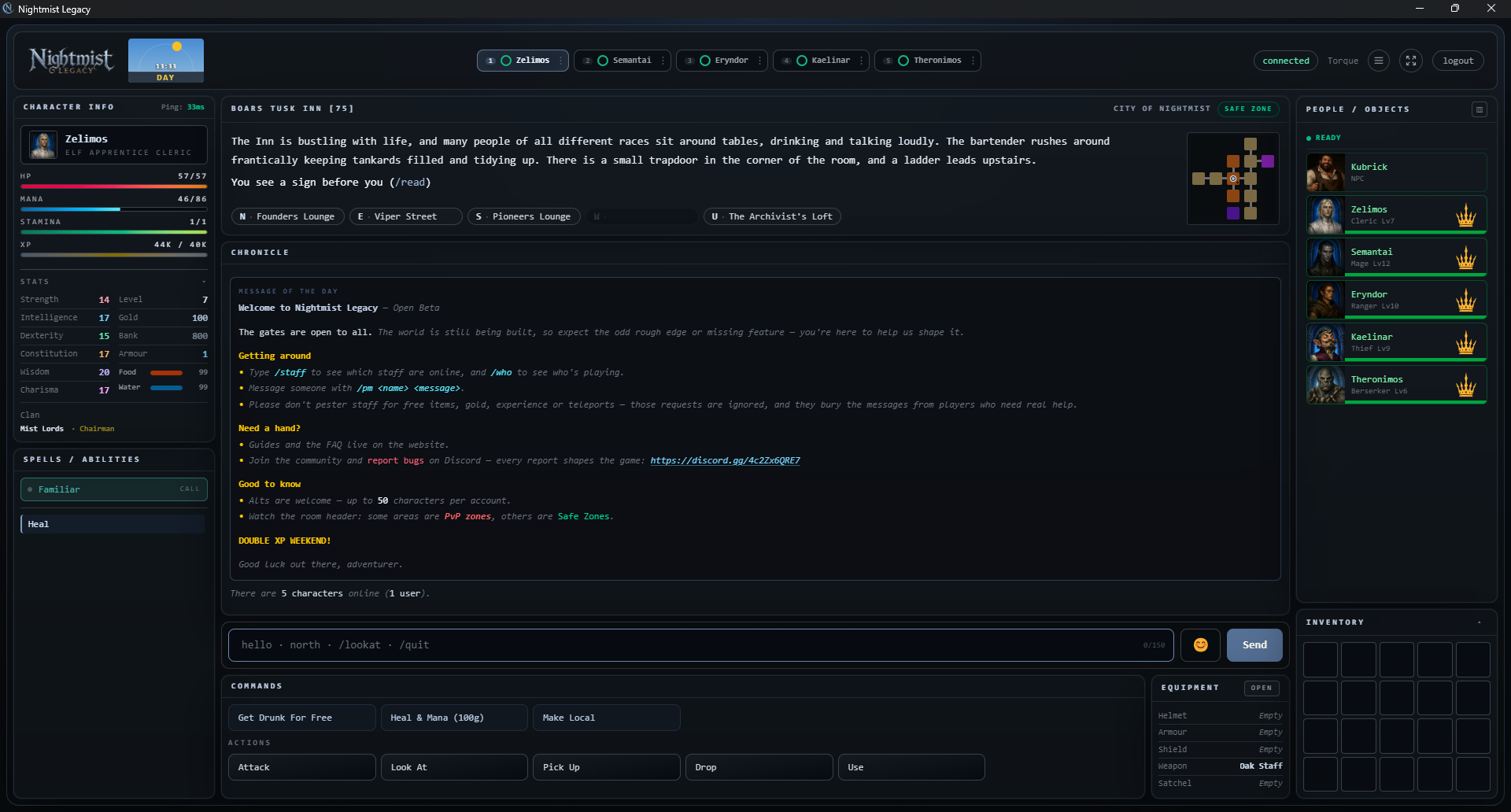1511x812 pixels.
Task: Call the Familiar spell
Action: pyautogui.click(x=114, y=489)
